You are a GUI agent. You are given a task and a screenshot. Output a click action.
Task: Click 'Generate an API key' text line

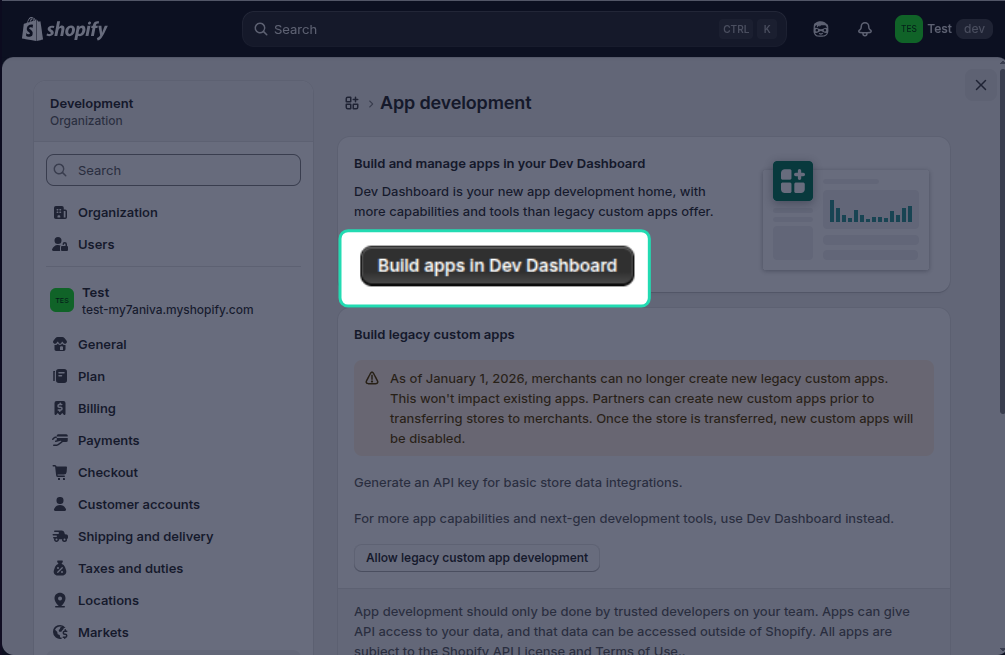[x=518, y=482]
